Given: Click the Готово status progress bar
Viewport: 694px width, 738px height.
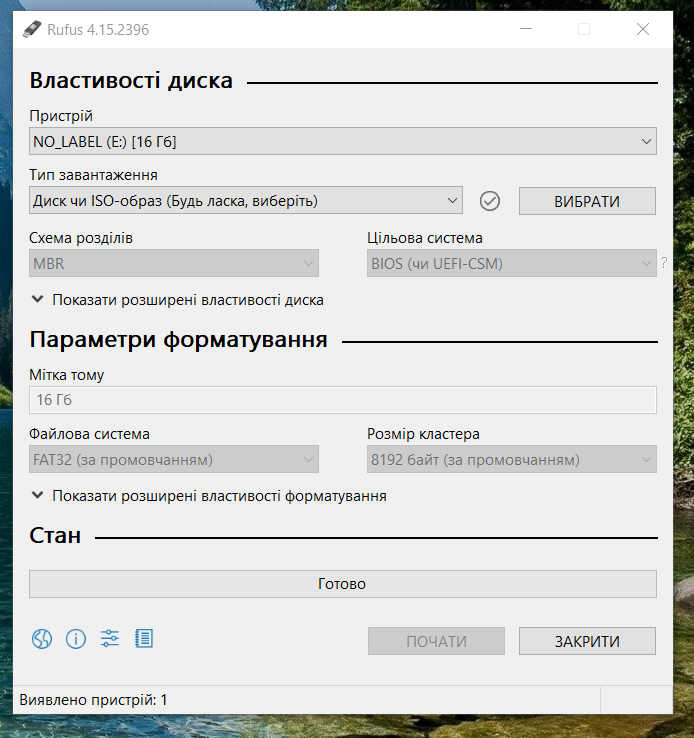Looking at the screenshot, I should point(343,584).
